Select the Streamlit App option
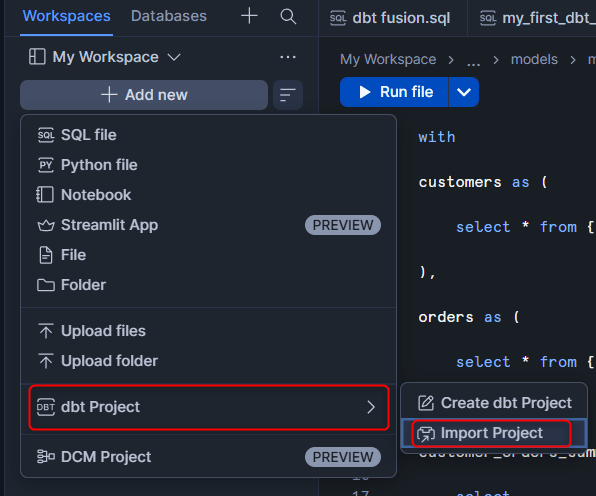Screen dimensions: 596x496 point(208,225)
